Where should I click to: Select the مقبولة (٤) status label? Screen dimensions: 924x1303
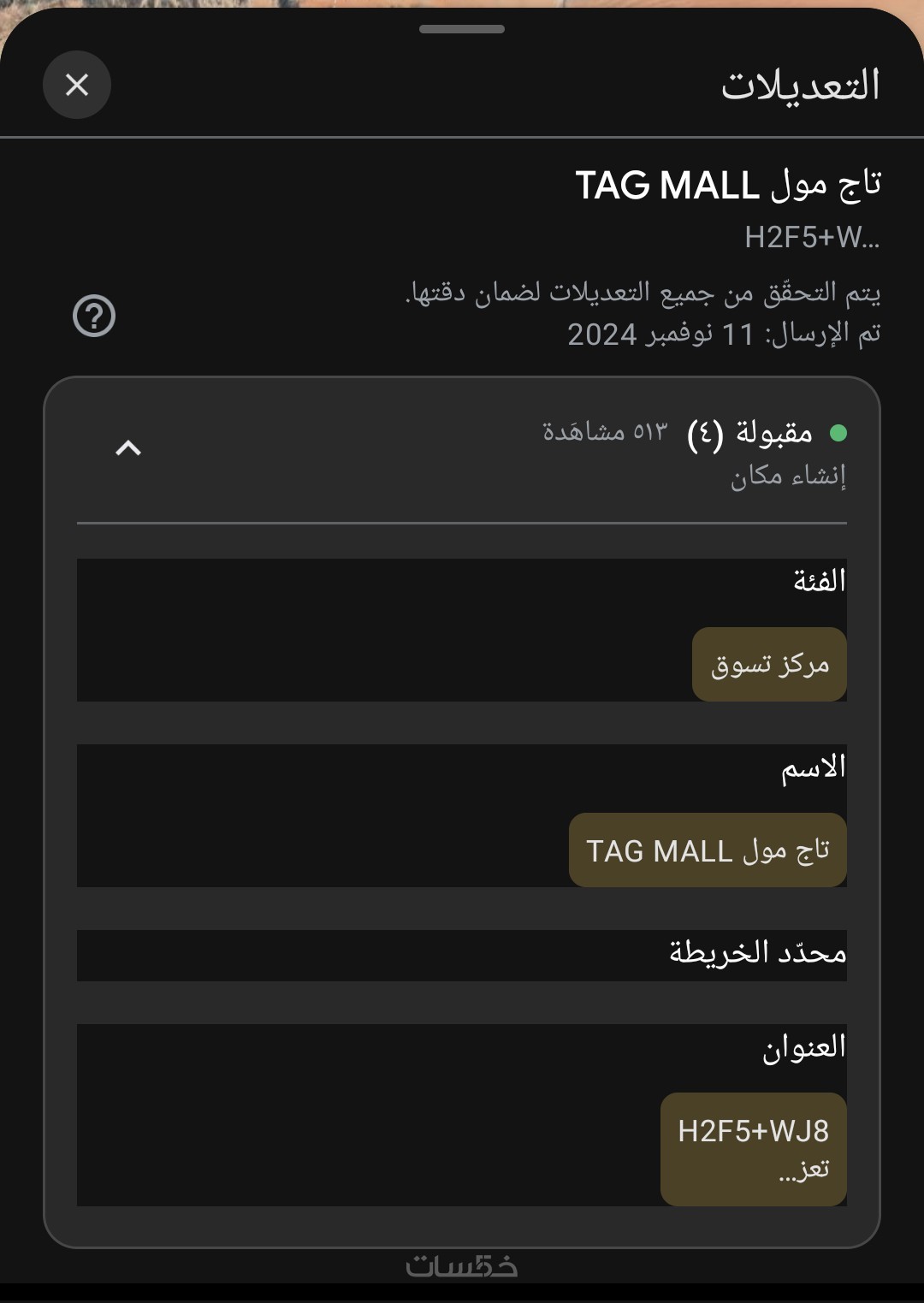(750, 434)
